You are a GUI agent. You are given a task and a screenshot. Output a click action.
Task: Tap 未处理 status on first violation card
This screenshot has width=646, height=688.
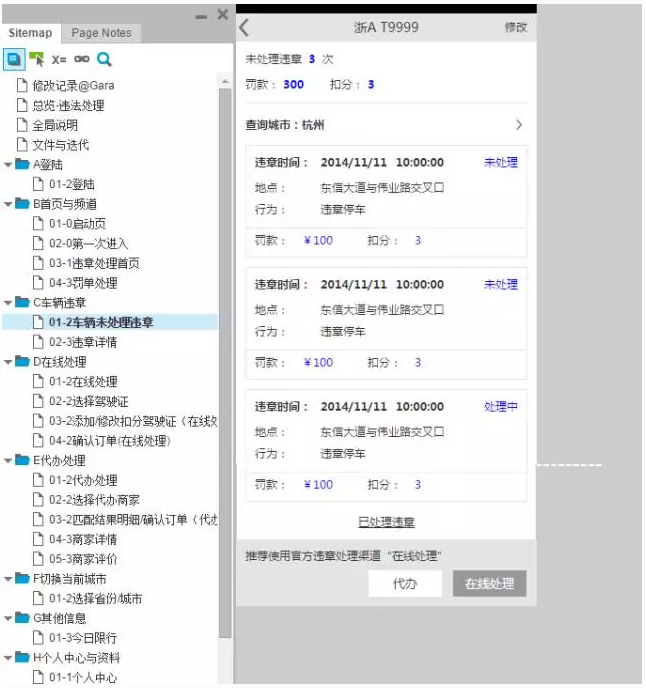(x=501, y=162)
